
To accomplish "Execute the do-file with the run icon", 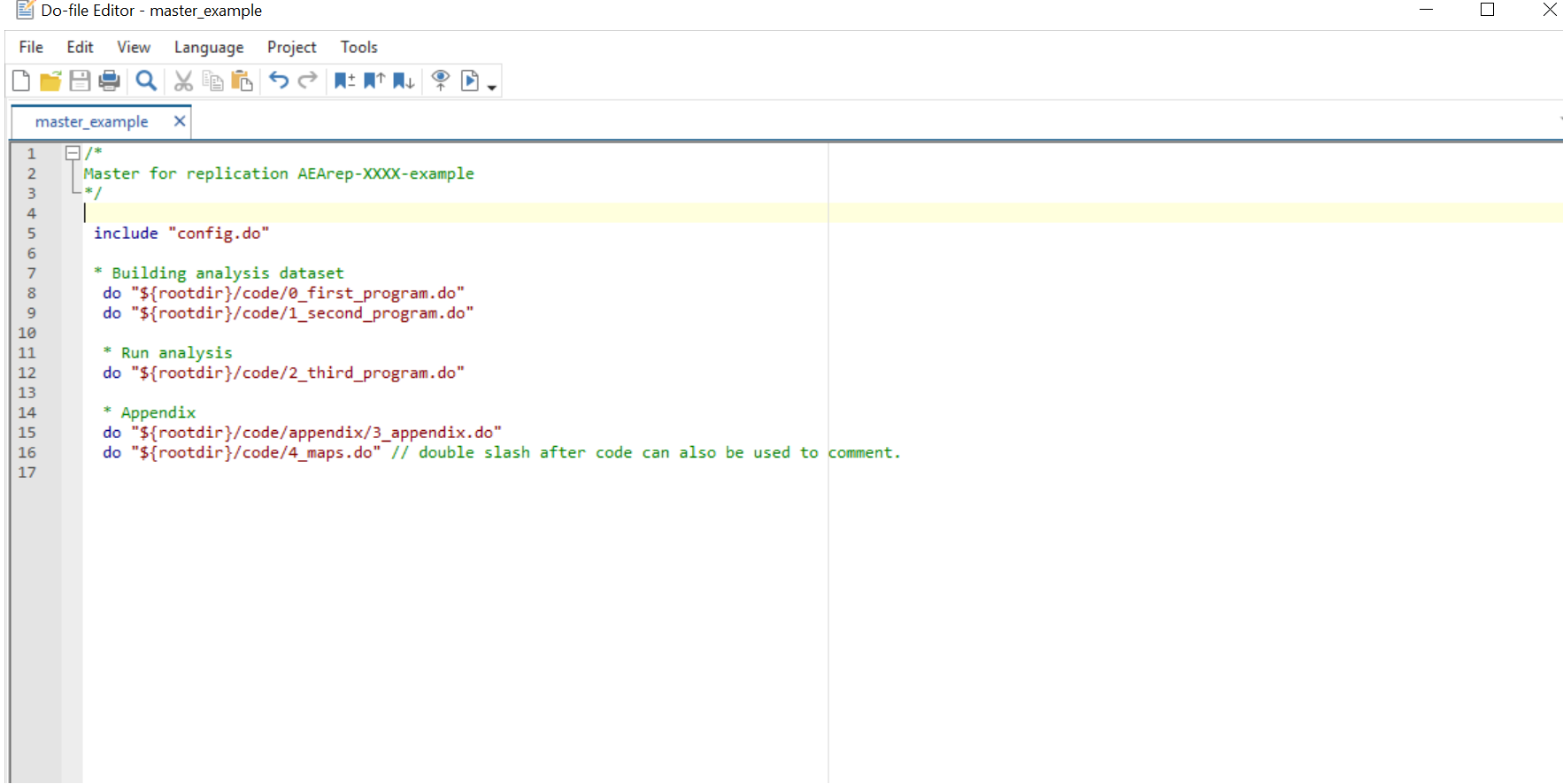I will coord(470,81).
